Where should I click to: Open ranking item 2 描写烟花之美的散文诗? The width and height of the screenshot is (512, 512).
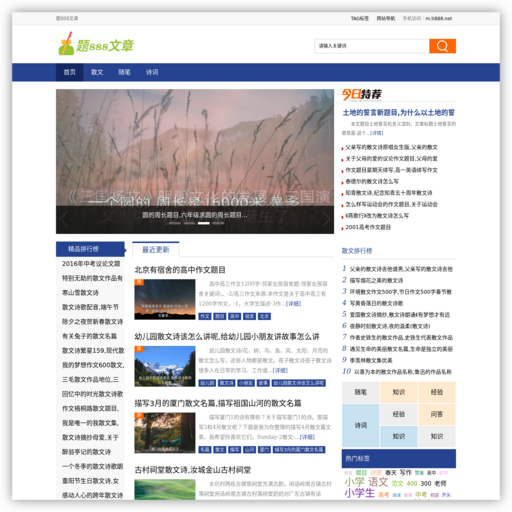tap(376, 281)
